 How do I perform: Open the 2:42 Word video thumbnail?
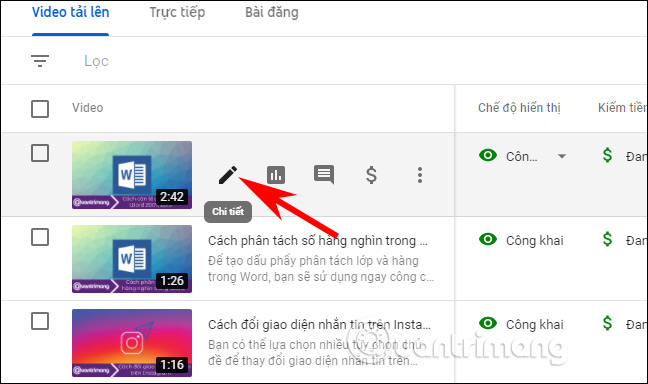coord(132,175)
